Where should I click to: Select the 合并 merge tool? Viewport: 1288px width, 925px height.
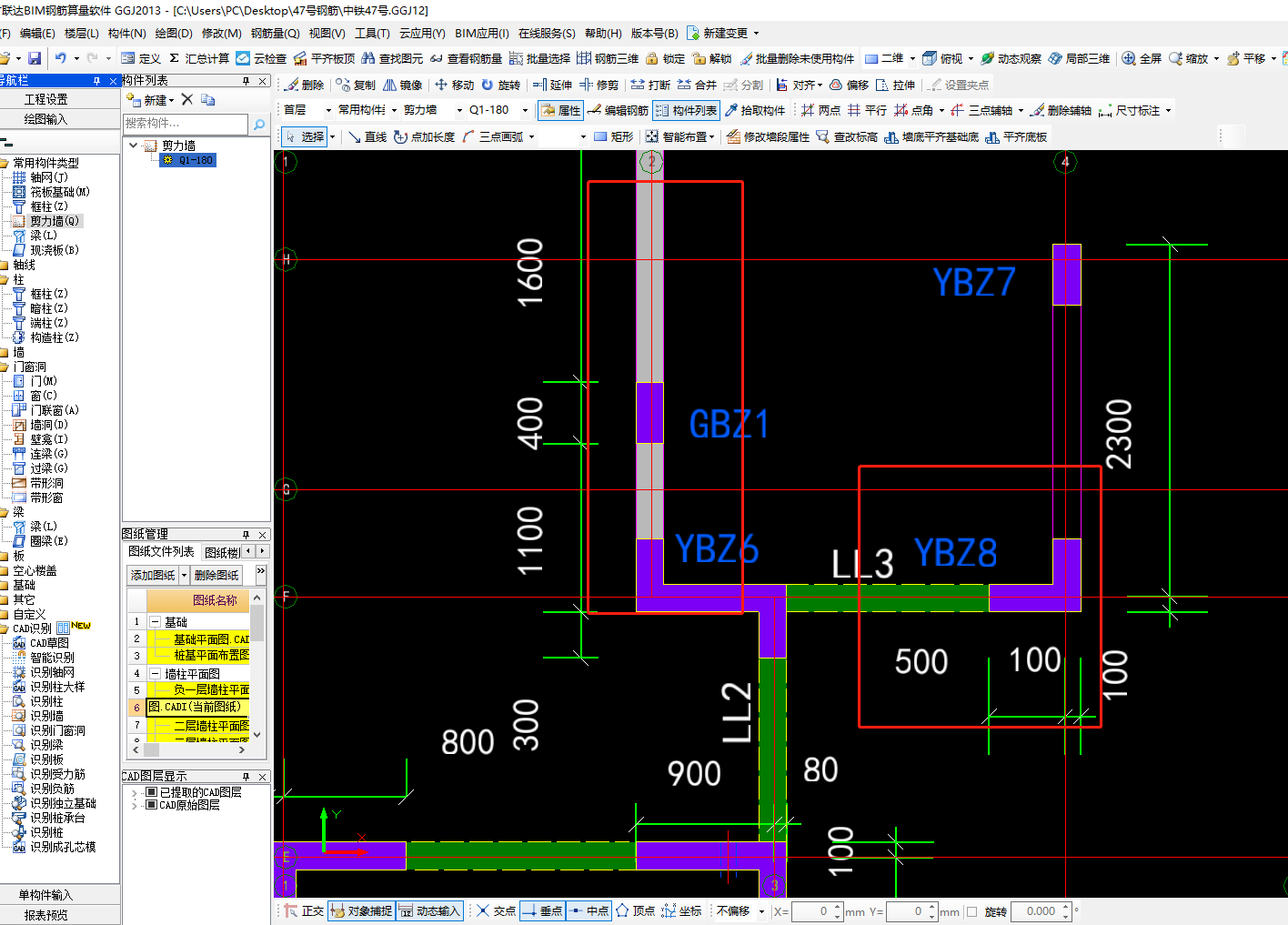[x=697, y=85]
